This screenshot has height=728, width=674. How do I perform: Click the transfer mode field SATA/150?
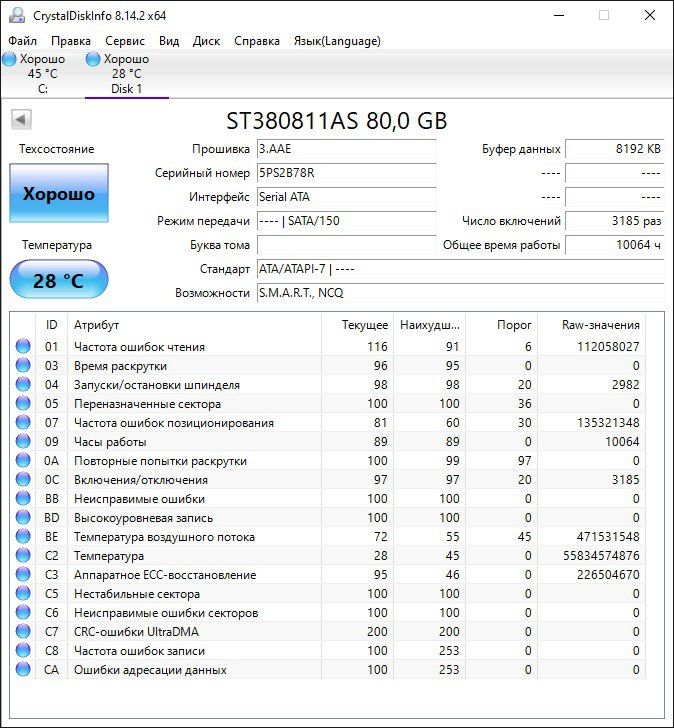click(346, 221)
